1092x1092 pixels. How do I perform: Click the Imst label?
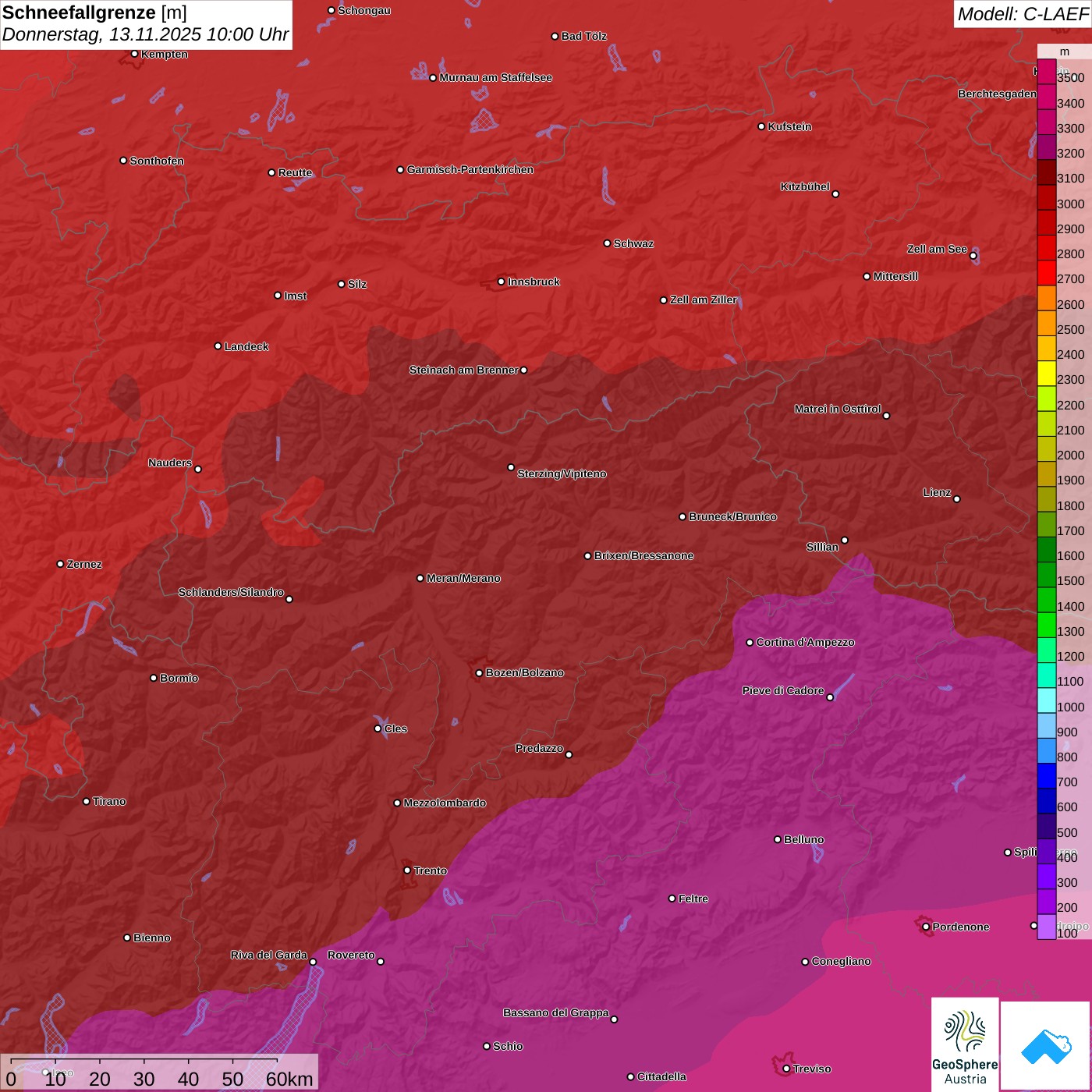[x=296, y=296]
